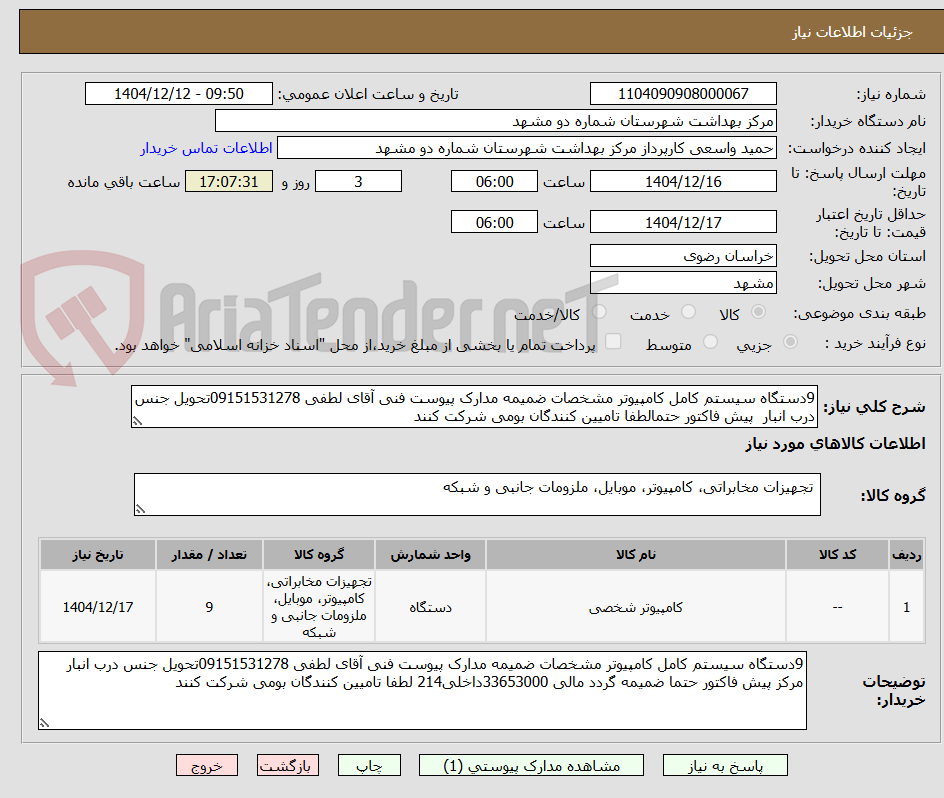Viewport: 944px width, 798px height.
Task: Click the 'بازگشت' back button
Action: (288, 765)
